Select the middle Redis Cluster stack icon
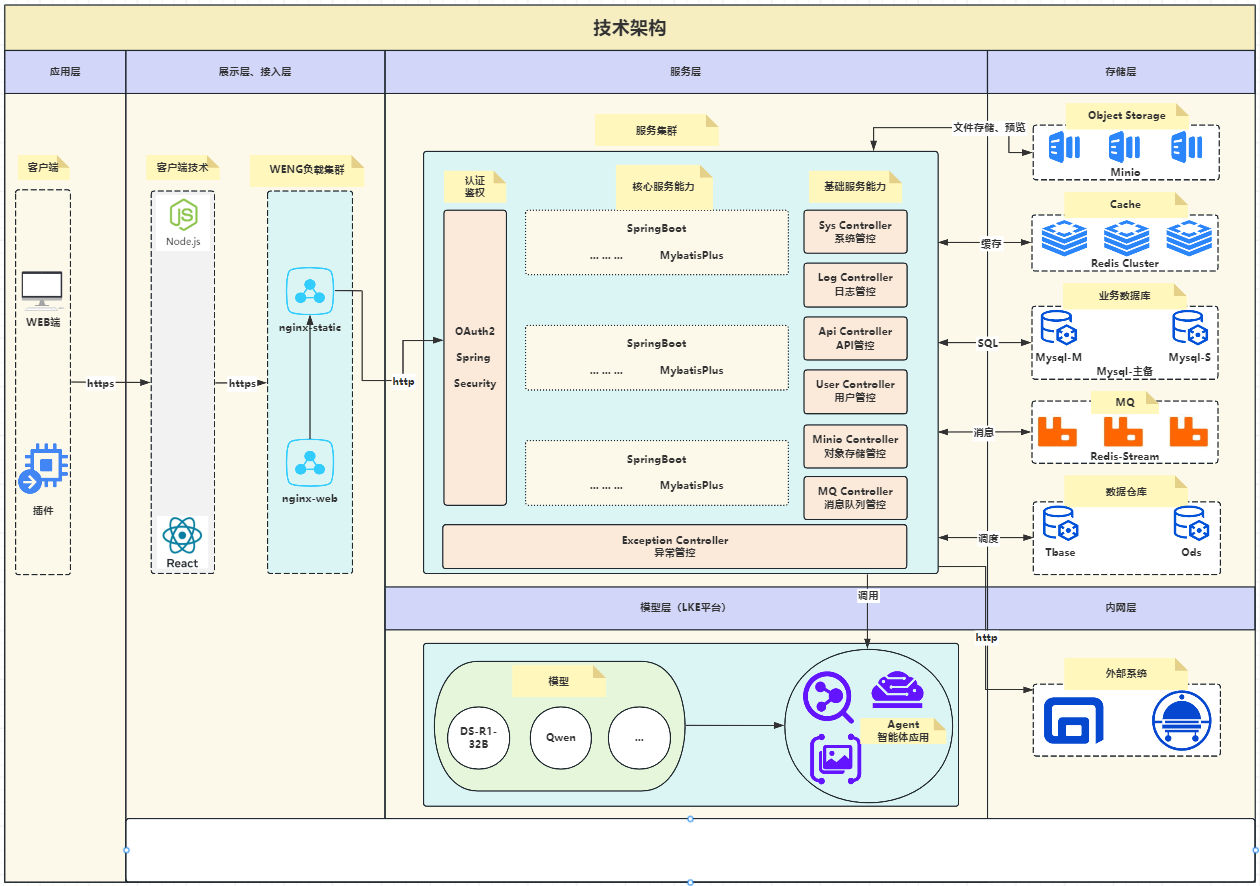Image resolution: width=1260 pixels, height=886 pixels. coord(1126,238)
